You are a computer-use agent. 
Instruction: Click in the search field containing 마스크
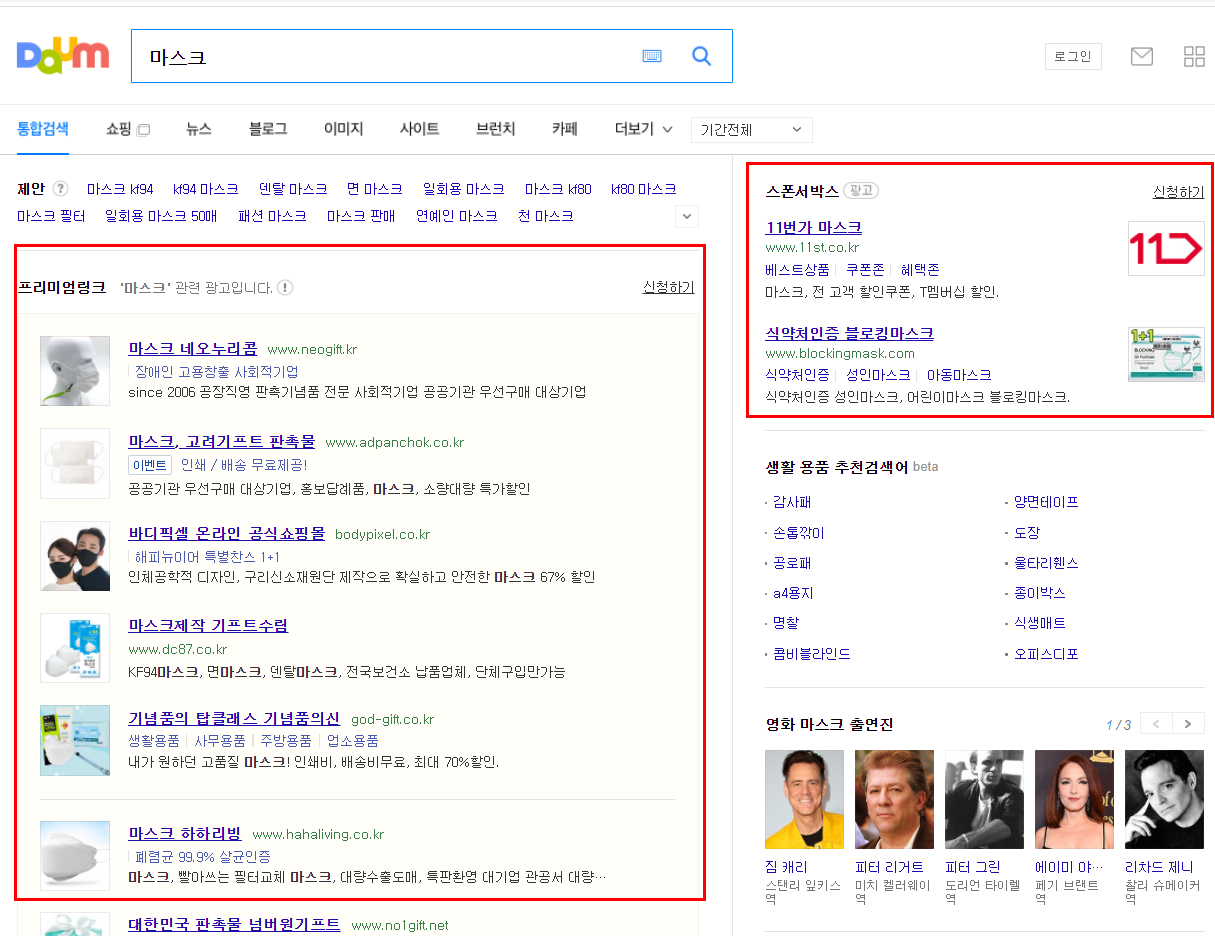pos(385,56)
